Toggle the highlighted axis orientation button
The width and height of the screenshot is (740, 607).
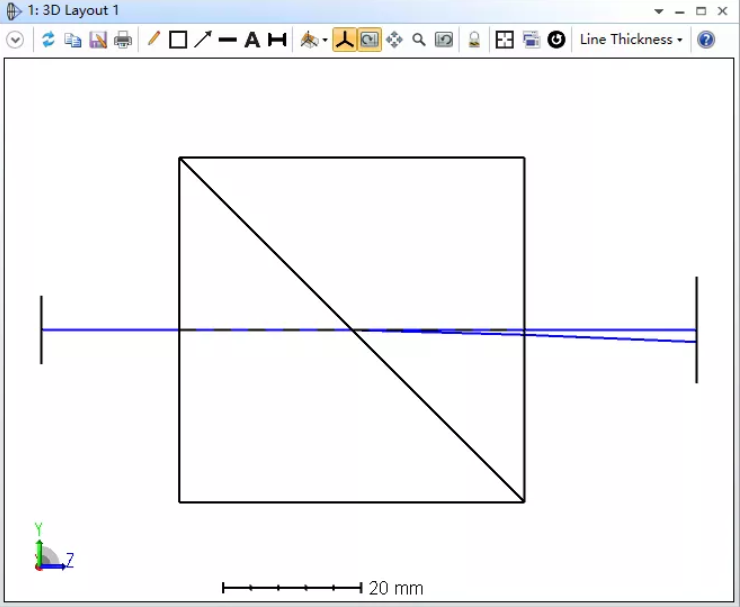[344, 40]
